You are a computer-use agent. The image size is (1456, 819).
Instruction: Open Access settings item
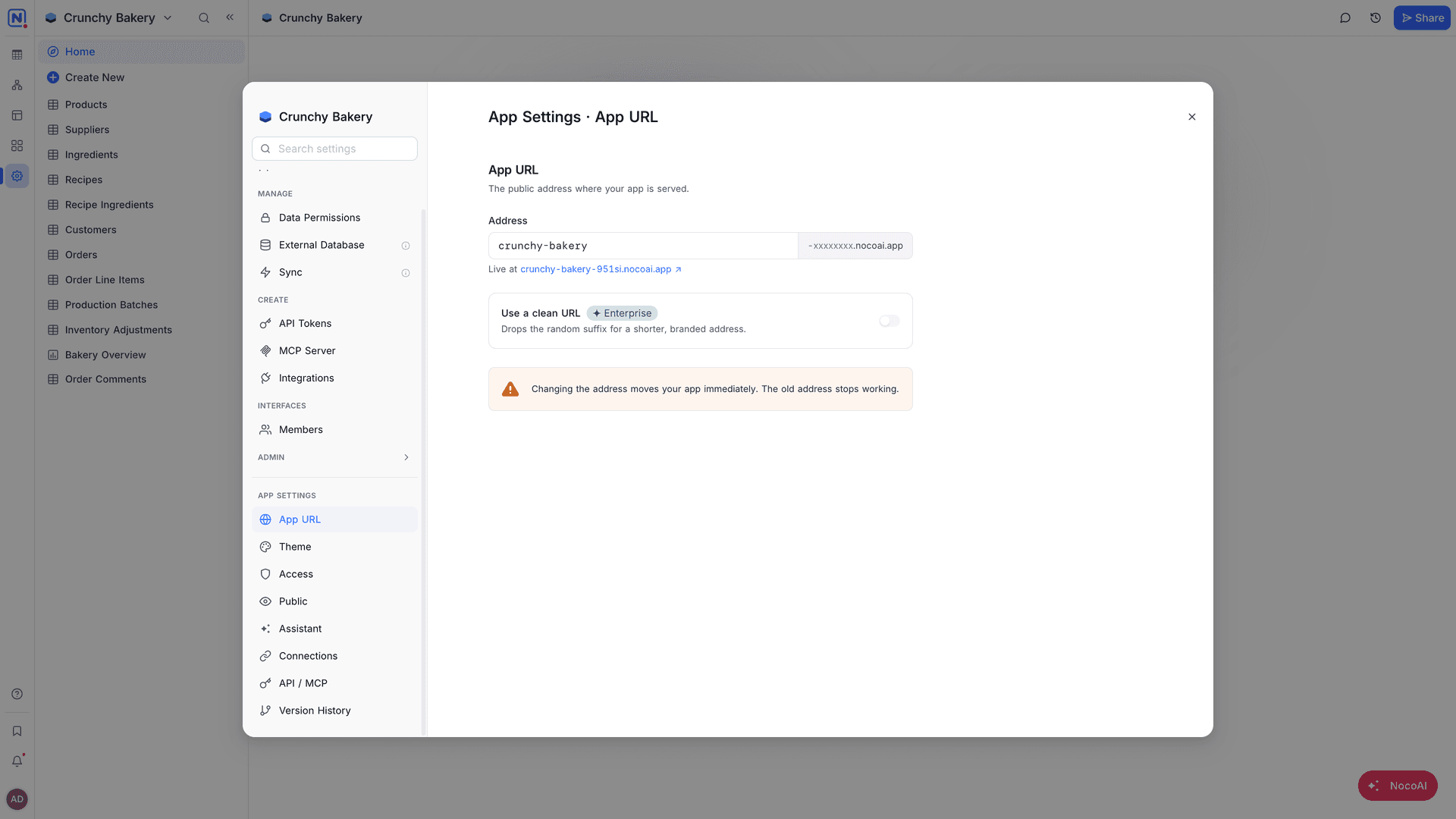coord(334,574)
